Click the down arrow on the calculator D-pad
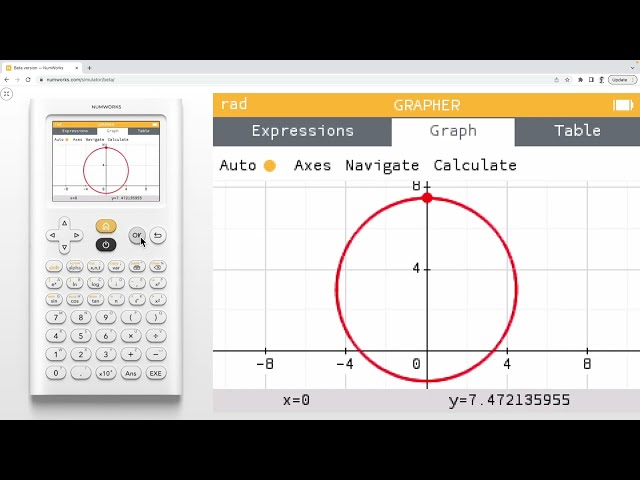640x480 pixels. coord(64,247)
